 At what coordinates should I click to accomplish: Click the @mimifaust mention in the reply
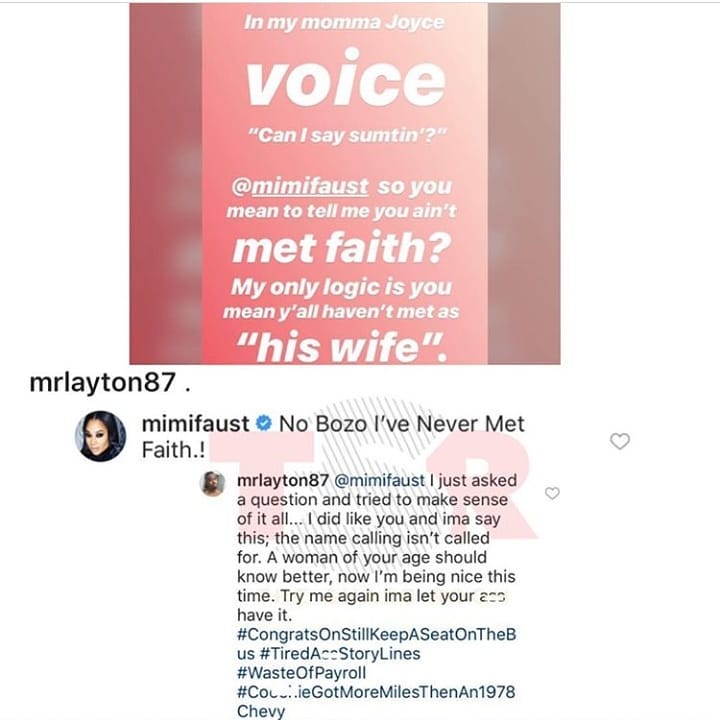tap(379, 480)
